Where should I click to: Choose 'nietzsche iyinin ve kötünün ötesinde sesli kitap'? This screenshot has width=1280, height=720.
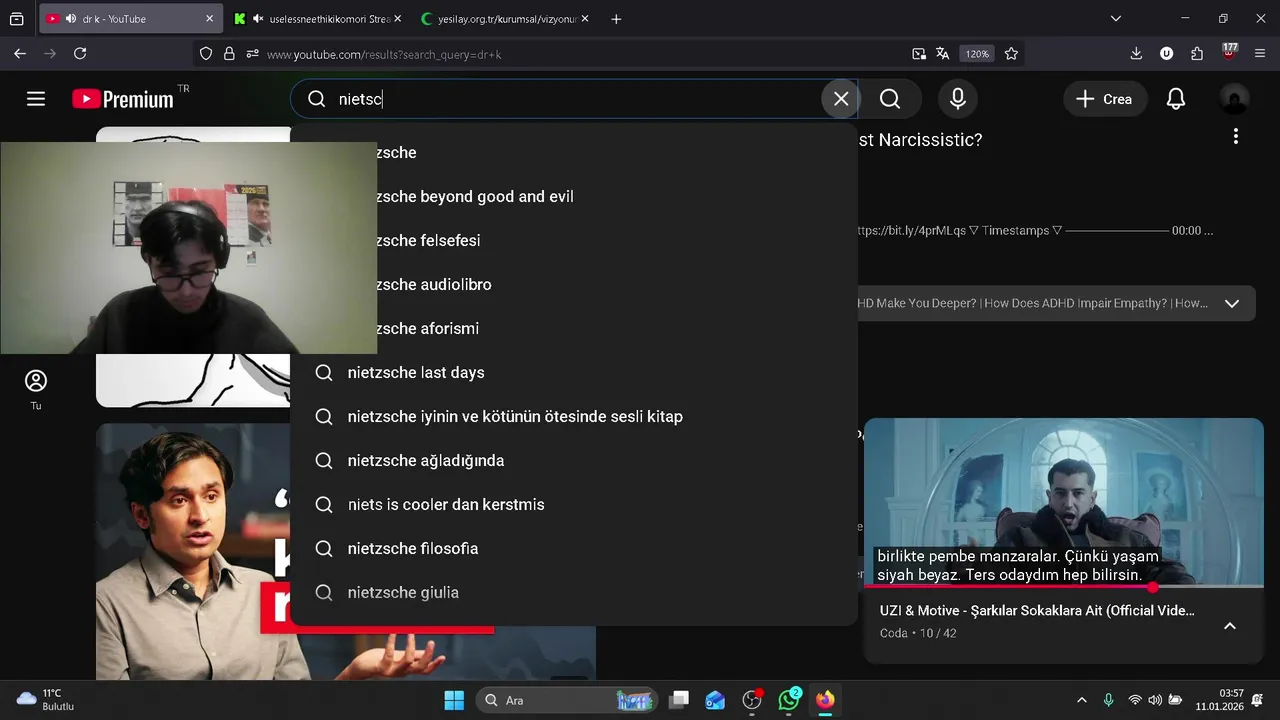click(574, 417)
